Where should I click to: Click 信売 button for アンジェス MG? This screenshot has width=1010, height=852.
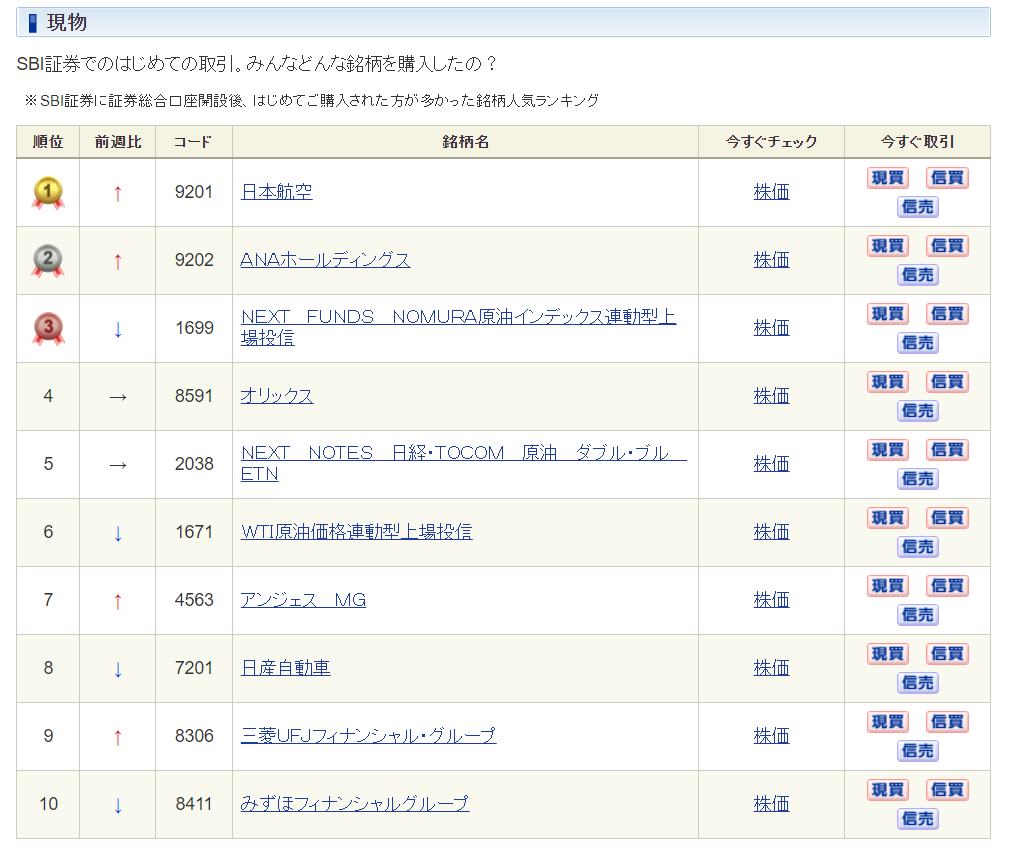point(917,615)
